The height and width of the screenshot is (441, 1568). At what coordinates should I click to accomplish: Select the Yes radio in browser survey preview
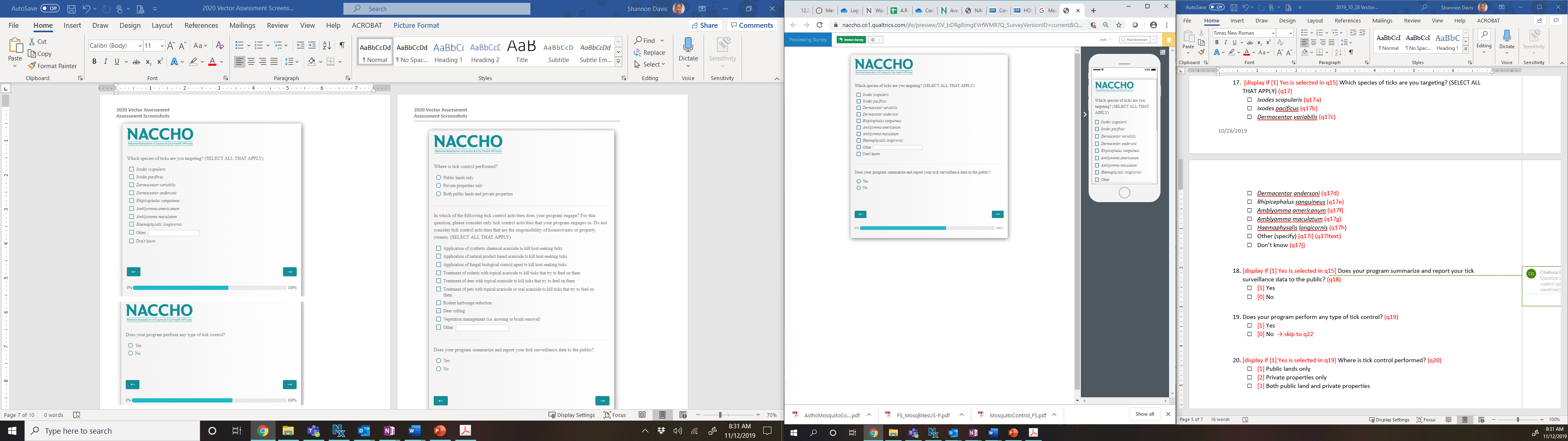click(858, 182)
